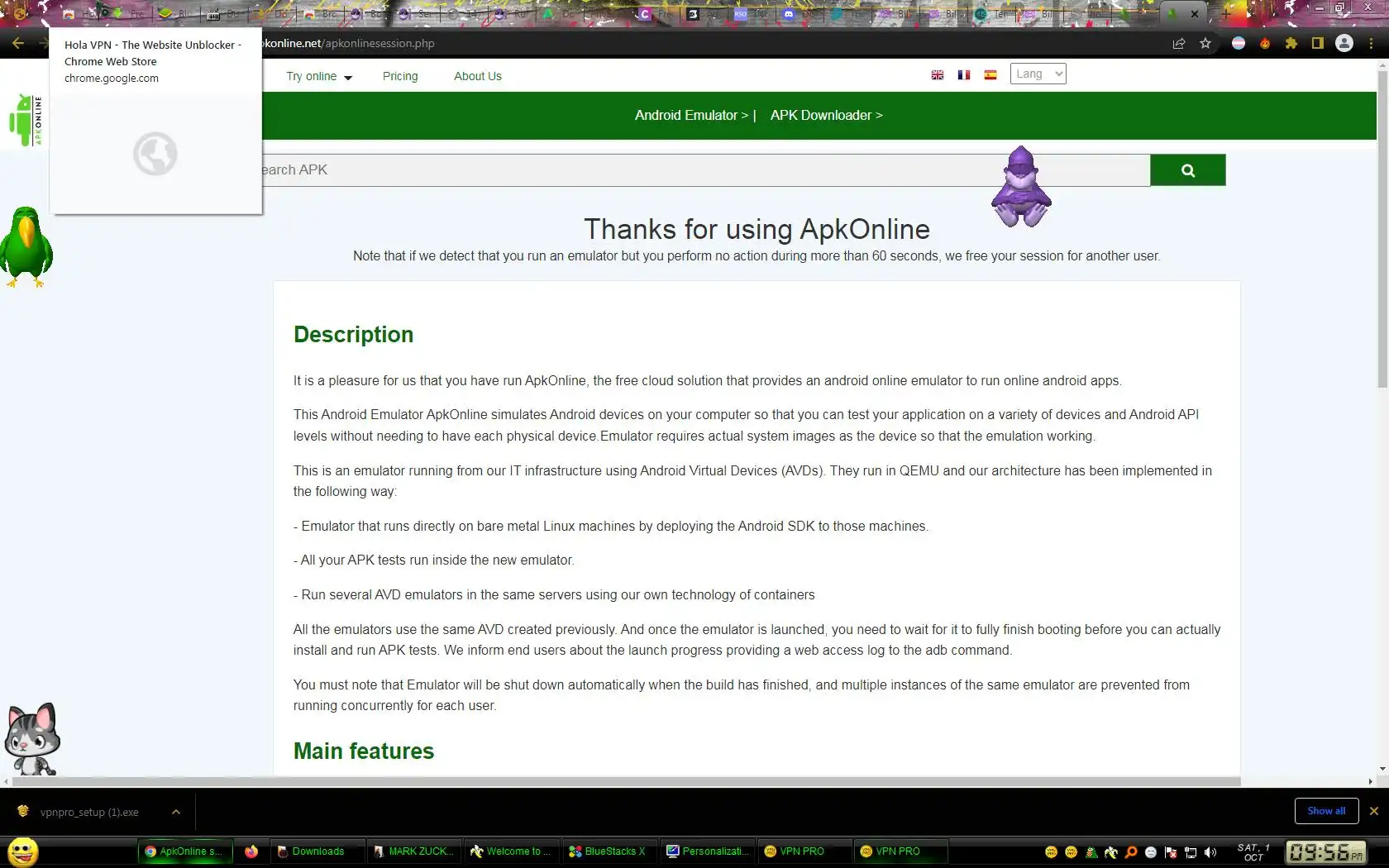Switch to Welcome to... taskbar window

tap(511, 851)
